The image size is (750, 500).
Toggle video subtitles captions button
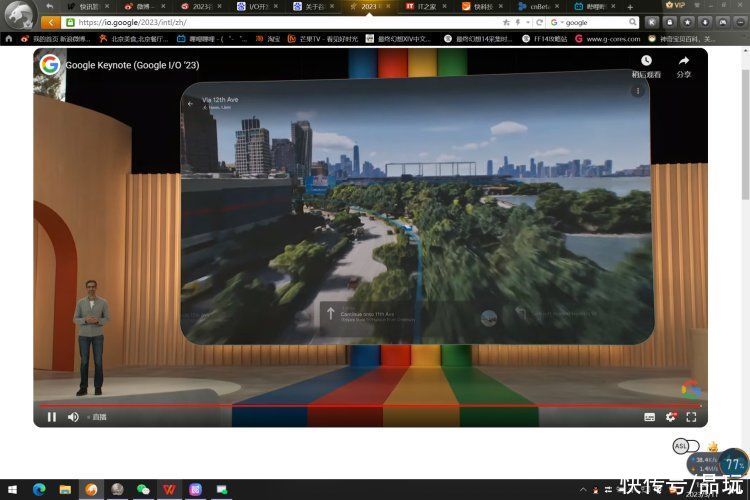[x=650, y=417]
